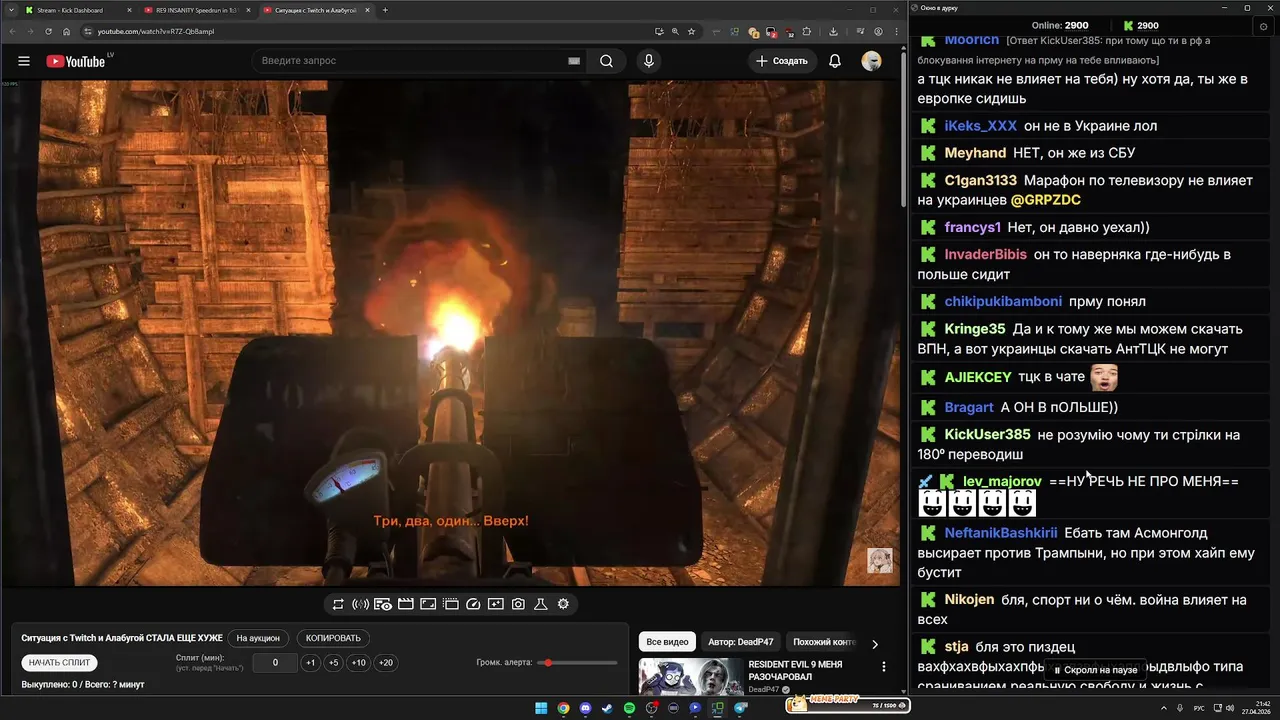Click the Meyhand username in chat

[x=975, y=153]
